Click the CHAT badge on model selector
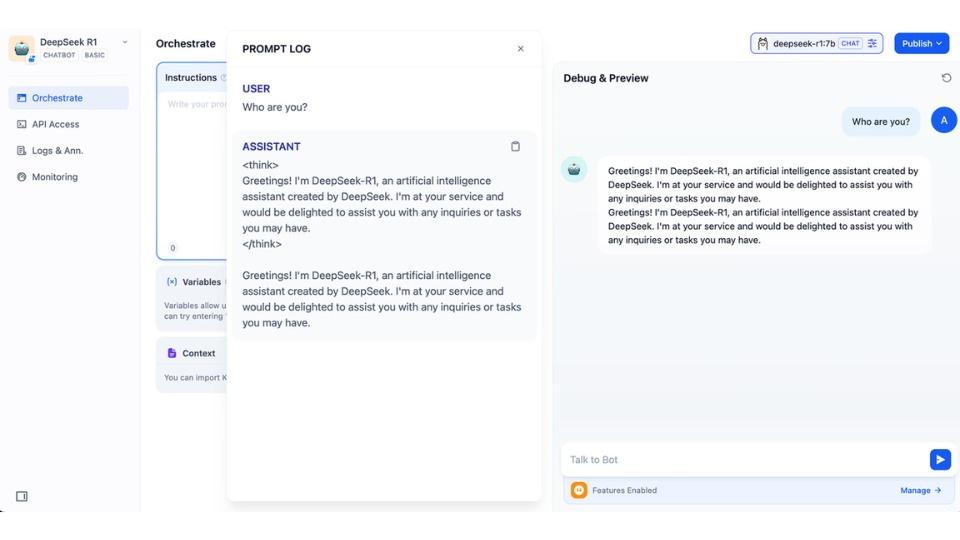 850,43
